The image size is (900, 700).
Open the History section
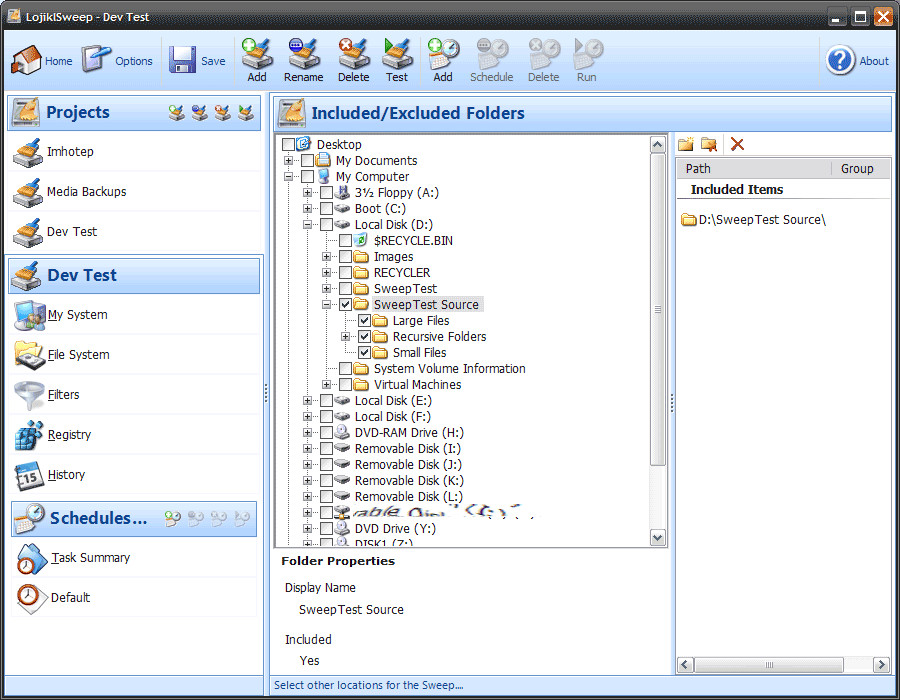[135, 475]
